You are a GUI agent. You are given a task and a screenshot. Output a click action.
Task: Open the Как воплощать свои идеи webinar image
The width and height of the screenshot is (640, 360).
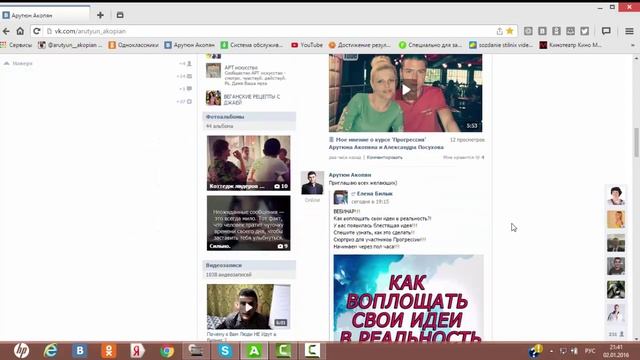(409, 298)
